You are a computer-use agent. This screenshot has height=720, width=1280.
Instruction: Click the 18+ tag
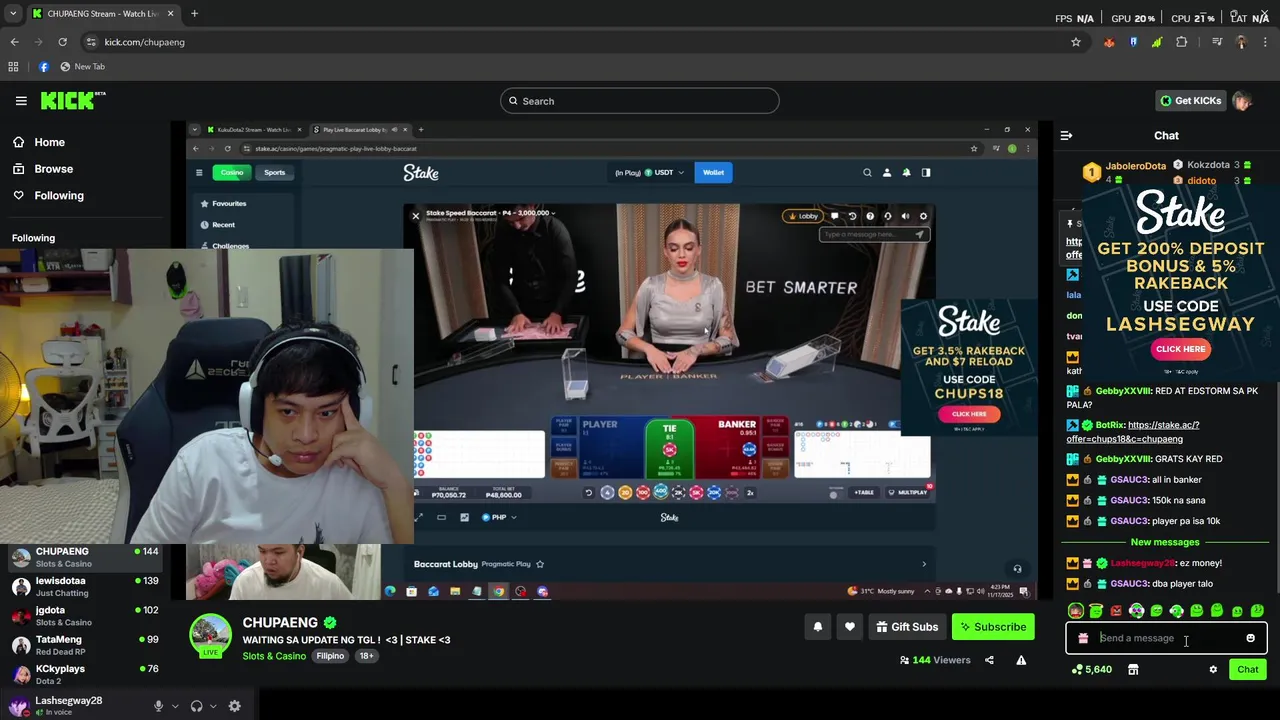point(366,656)
